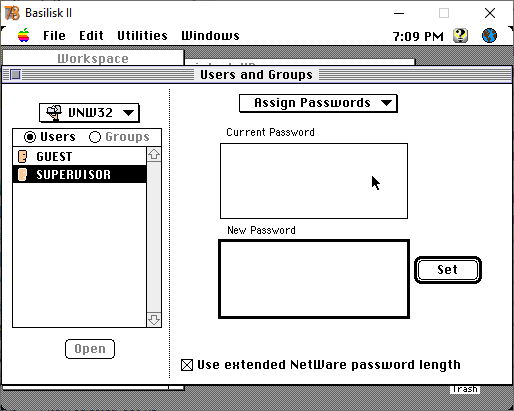The width and height of the screenshot is (514, 411).
Task: Open the Help balloon menu icon
Action: pyautogui.click(x=460, y=35)
